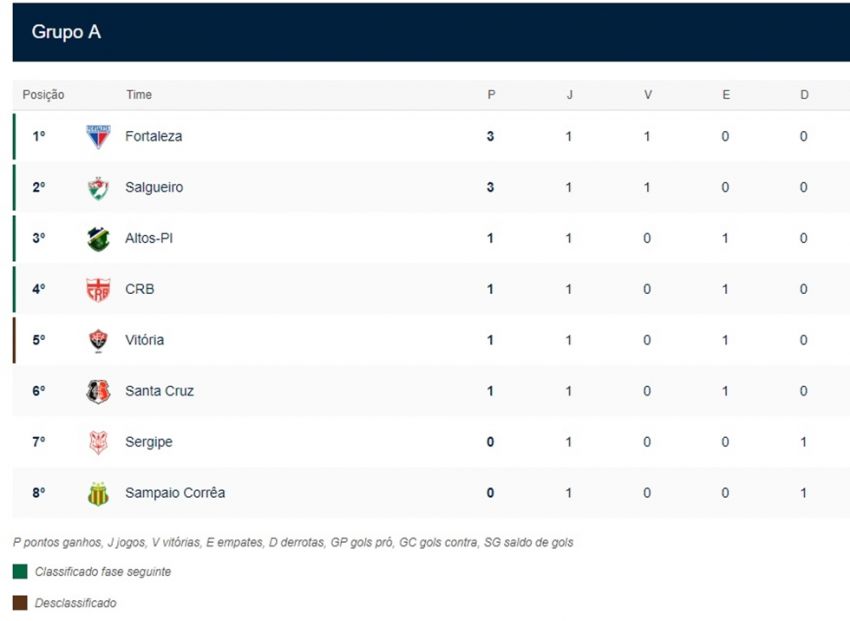The width and height of the screenshot is (850, 621).
Task: Click the CRB club crest
Action: point(98,290)
